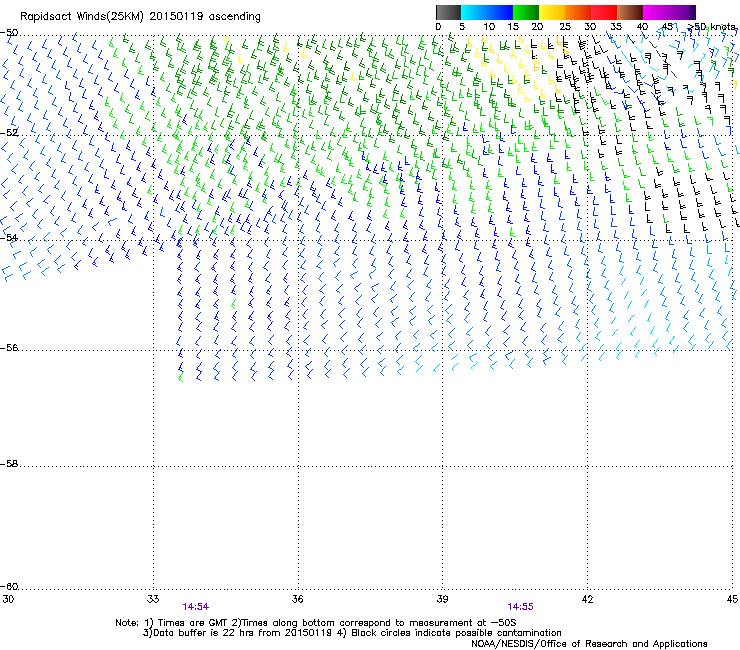Click the orange 25-30 knots color segment
This screenshot has width=740, height=650.
pos(578,12)
